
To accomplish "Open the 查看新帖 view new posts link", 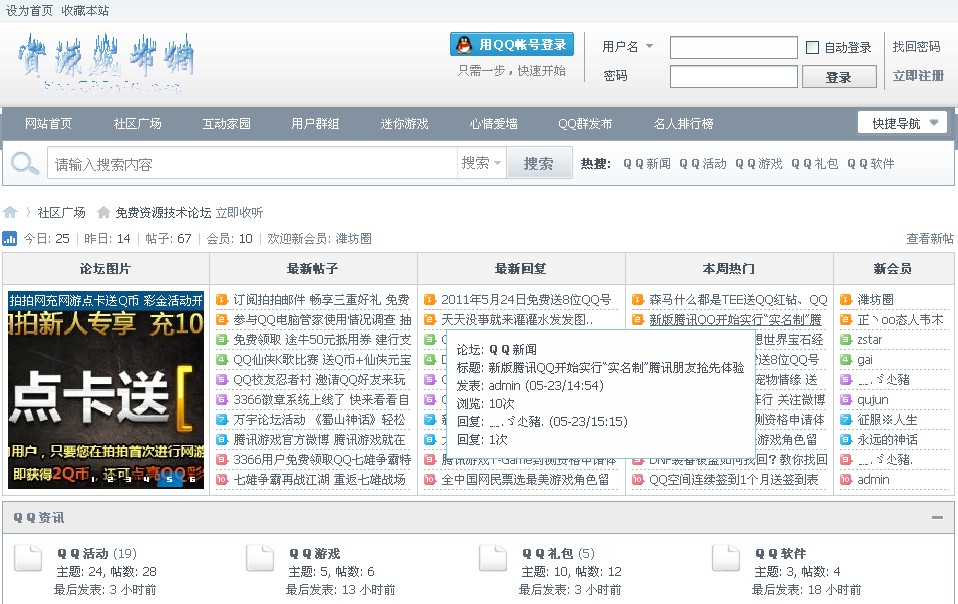I will tap(929, 239).
